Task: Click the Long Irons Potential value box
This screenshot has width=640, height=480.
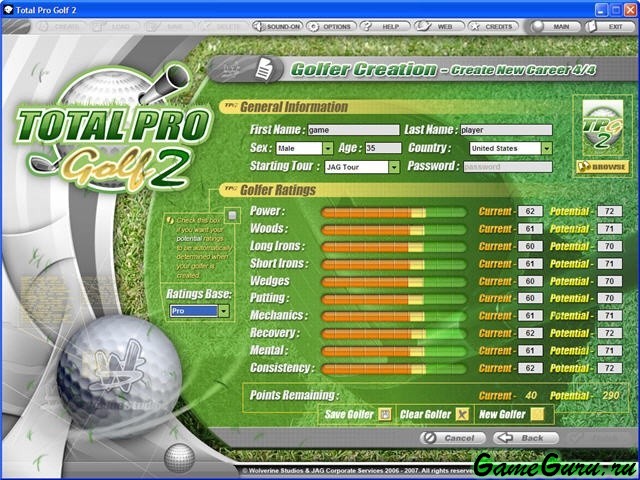Action: (x=610, y=246)
